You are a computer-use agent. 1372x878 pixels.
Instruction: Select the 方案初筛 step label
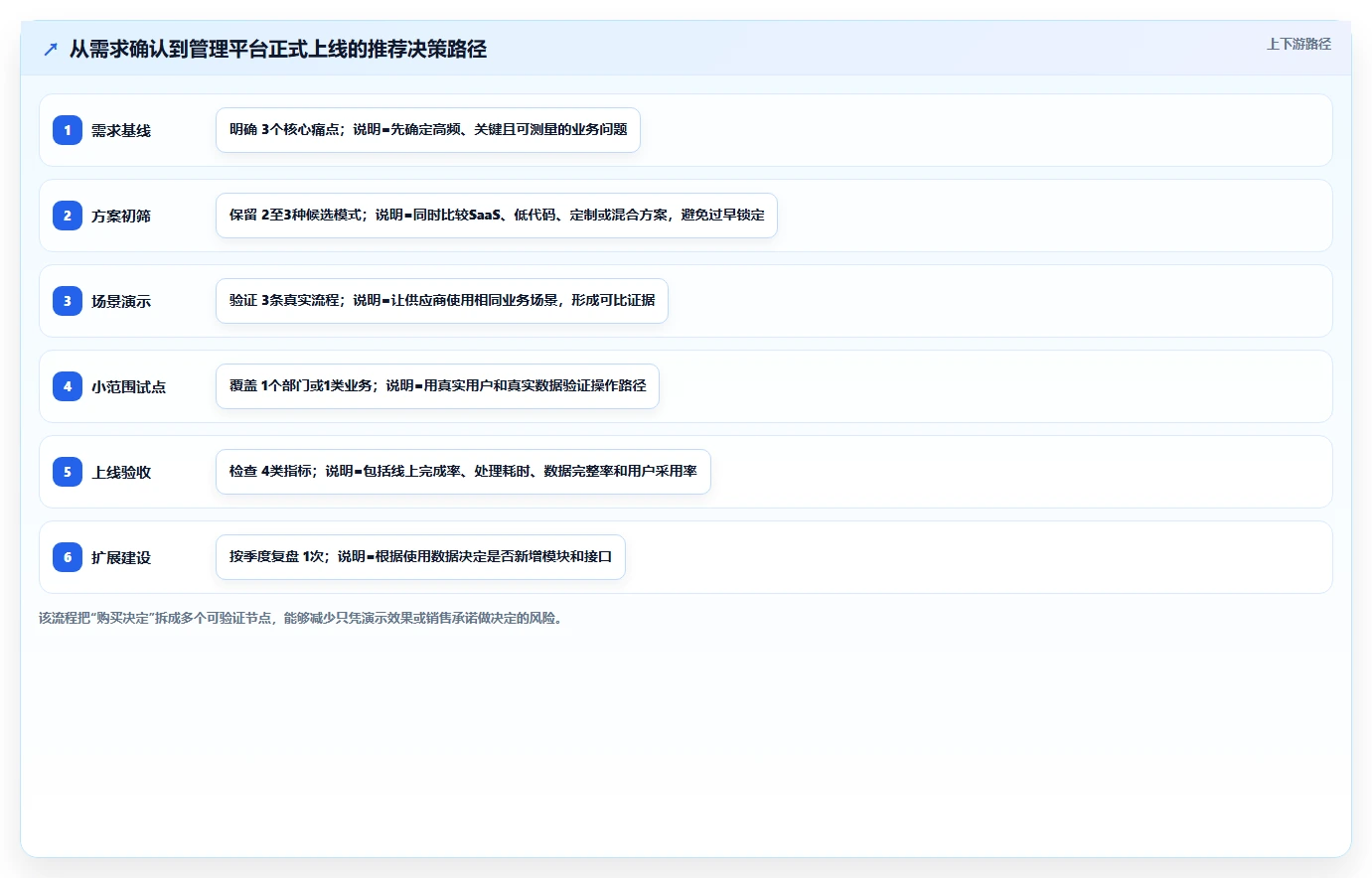(121, 216)
